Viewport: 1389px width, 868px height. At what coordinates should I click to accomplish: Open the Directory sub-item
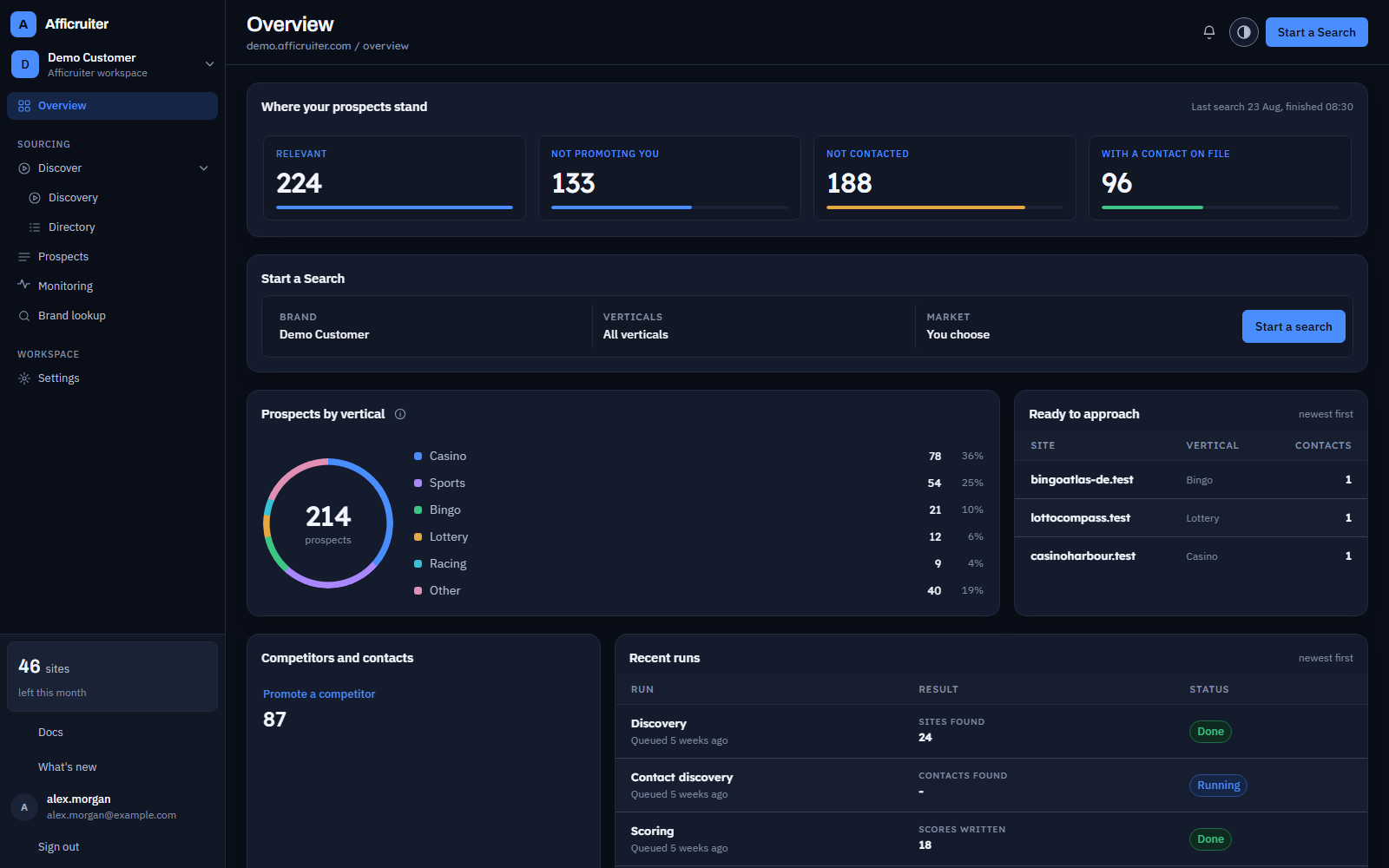tap(117, 227)
